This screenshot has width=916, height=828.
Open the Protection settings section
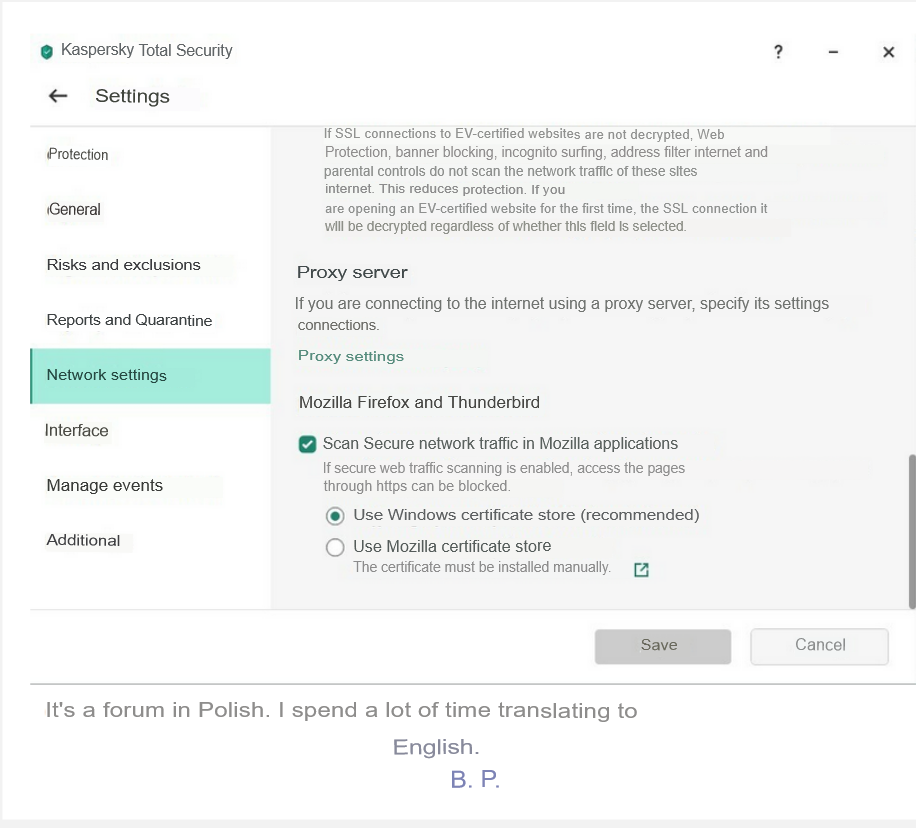tap(78, 155)
